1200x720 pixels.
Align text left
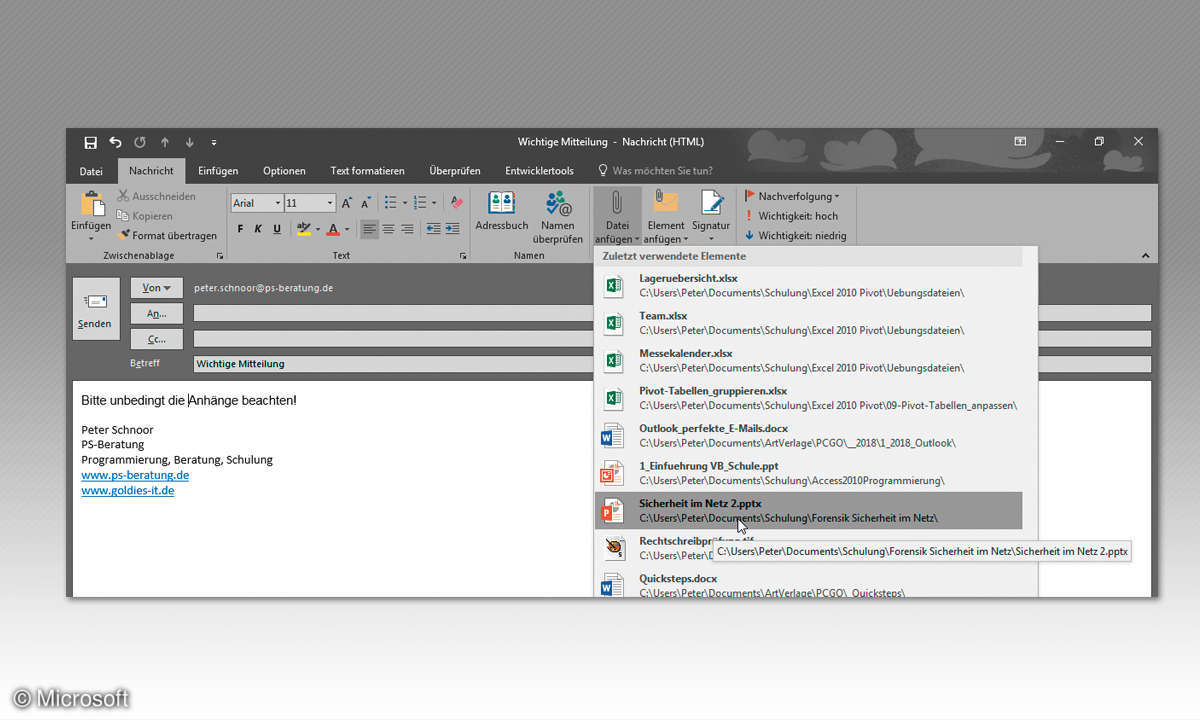[x=370, y=229]
